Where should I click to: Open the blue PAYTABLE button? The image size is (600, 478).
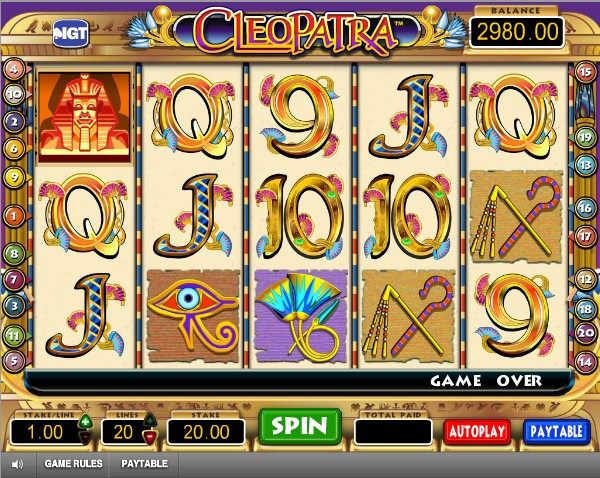(556, 432)
